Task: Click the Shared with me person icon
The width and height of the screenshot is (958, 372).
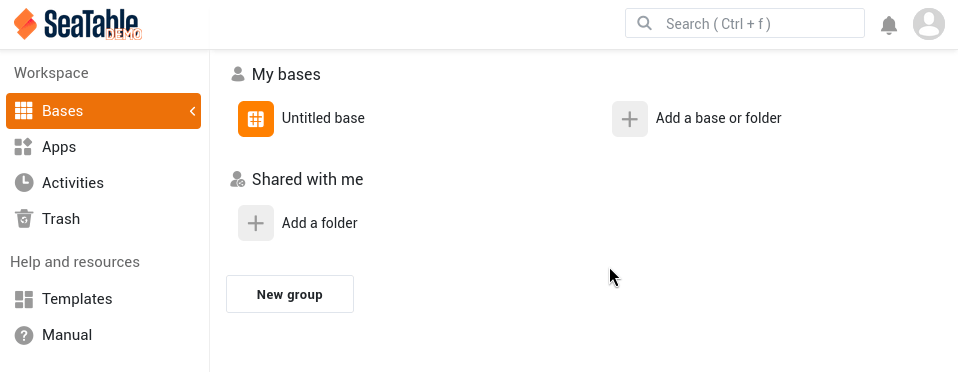Action: [x=238, y=179]
